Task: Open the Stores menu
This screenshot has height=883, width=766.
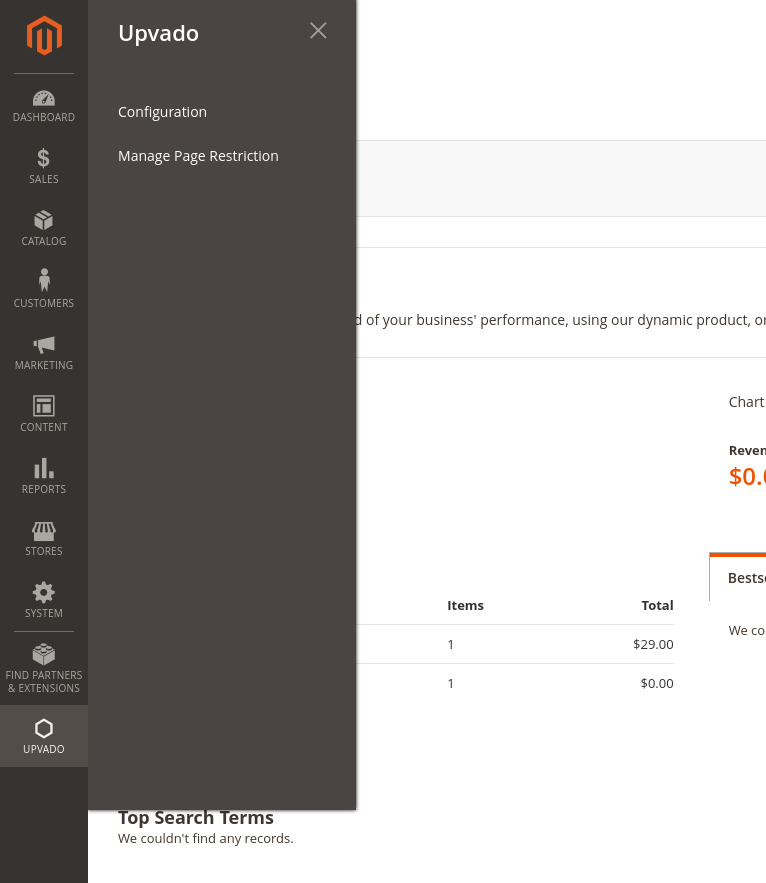Action: coord(44,538)
